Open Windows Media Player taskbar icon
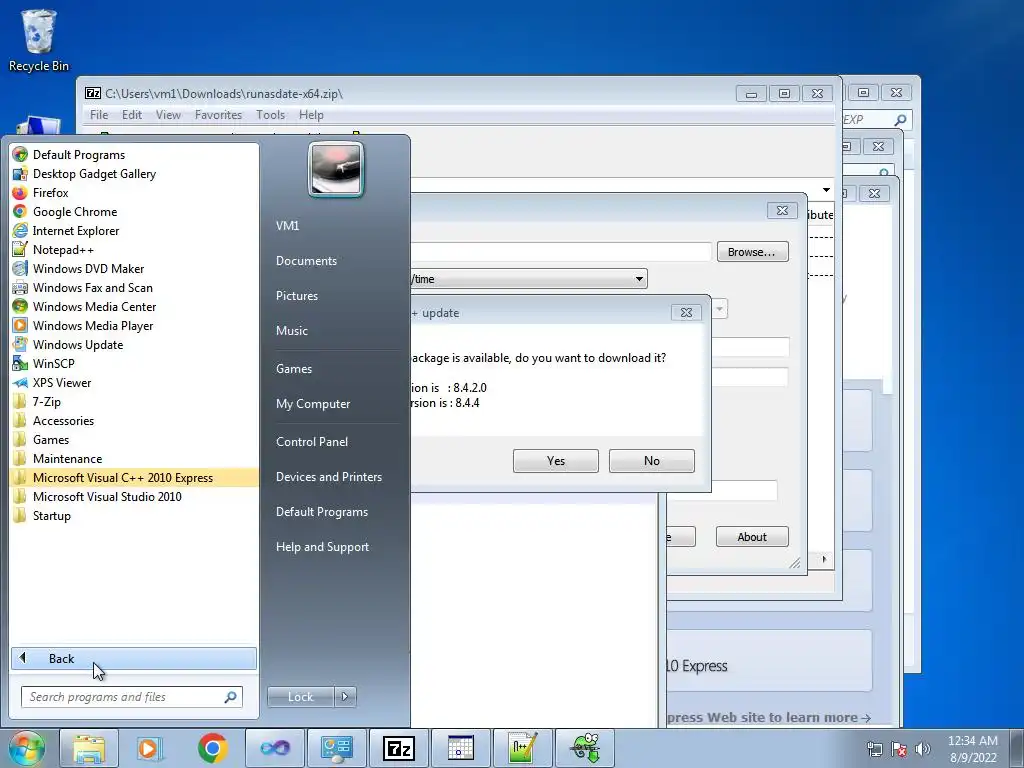Image resolution: width=1024 pixels, height=768 pixels. 150,748
